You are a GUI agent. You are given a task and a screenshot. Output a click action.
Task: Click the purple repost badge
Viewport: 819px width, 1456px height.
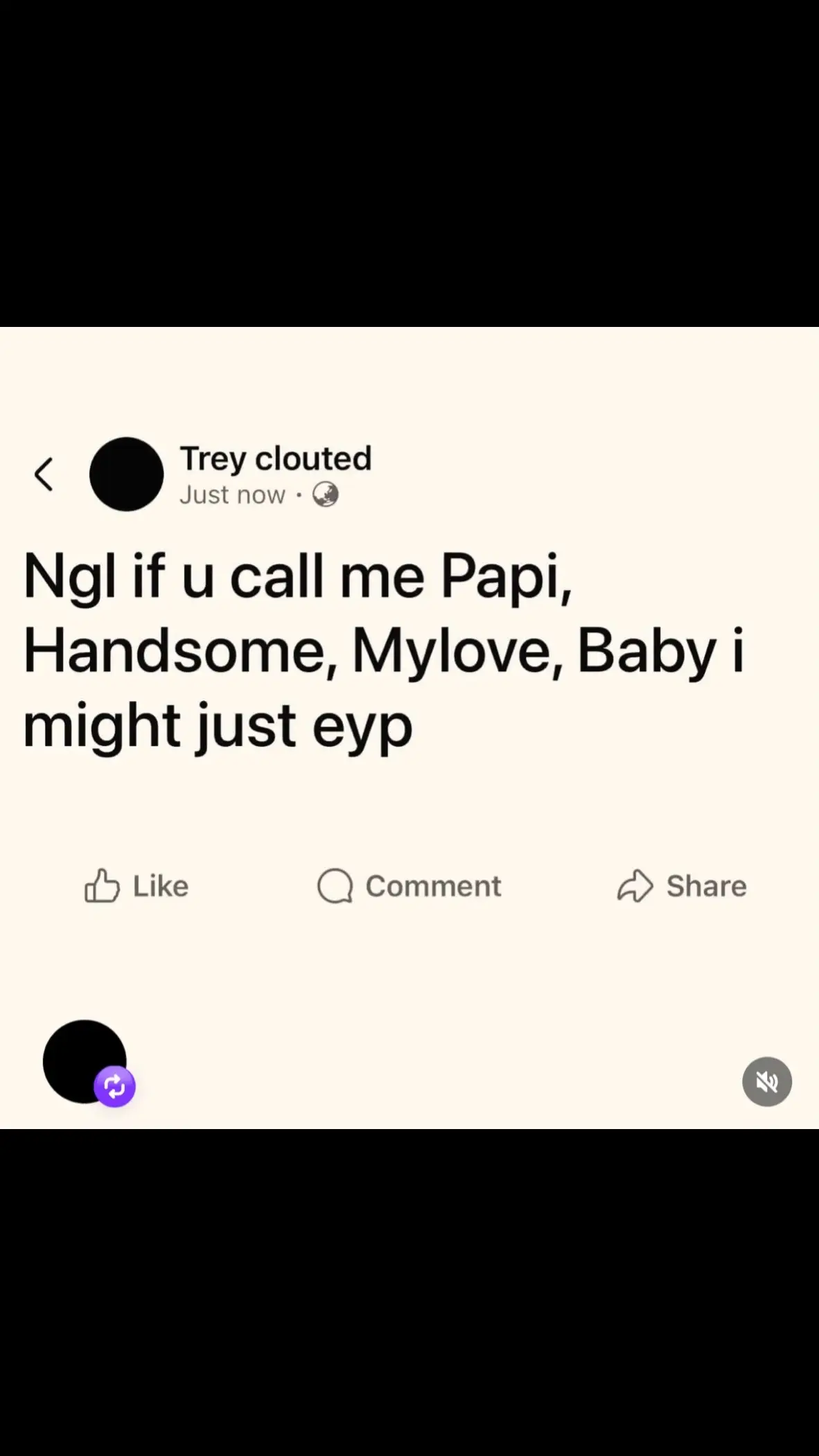[115, 1086]
